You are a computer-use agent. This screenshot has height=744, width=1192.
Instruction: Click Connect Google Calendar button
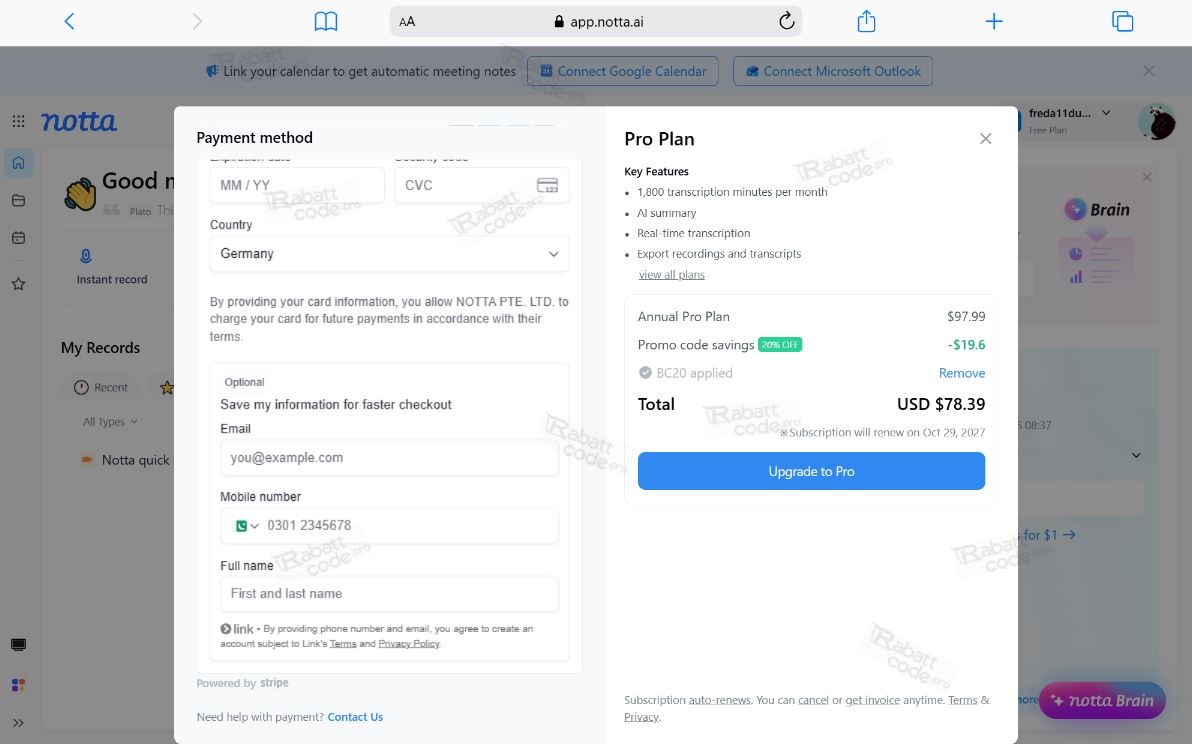(623, 71)
